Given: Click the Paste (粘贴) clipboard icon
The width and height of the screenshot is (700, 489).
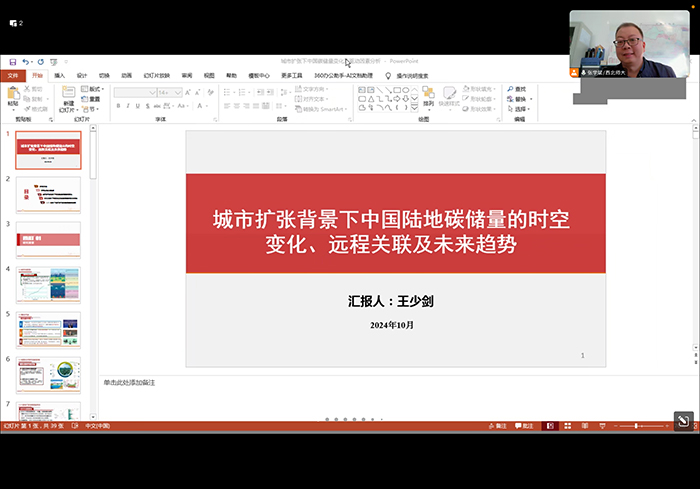Looking at the screenshot, I should click(x=13, y=94).
